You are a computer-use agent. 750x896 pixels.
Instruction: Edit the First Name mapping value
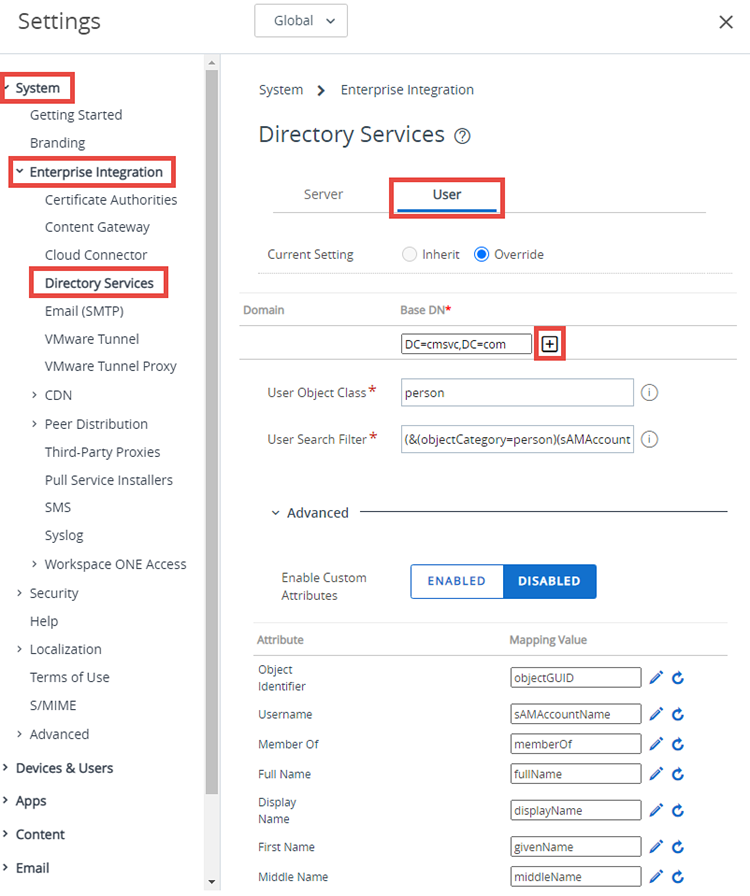click(x=656, y=847)
